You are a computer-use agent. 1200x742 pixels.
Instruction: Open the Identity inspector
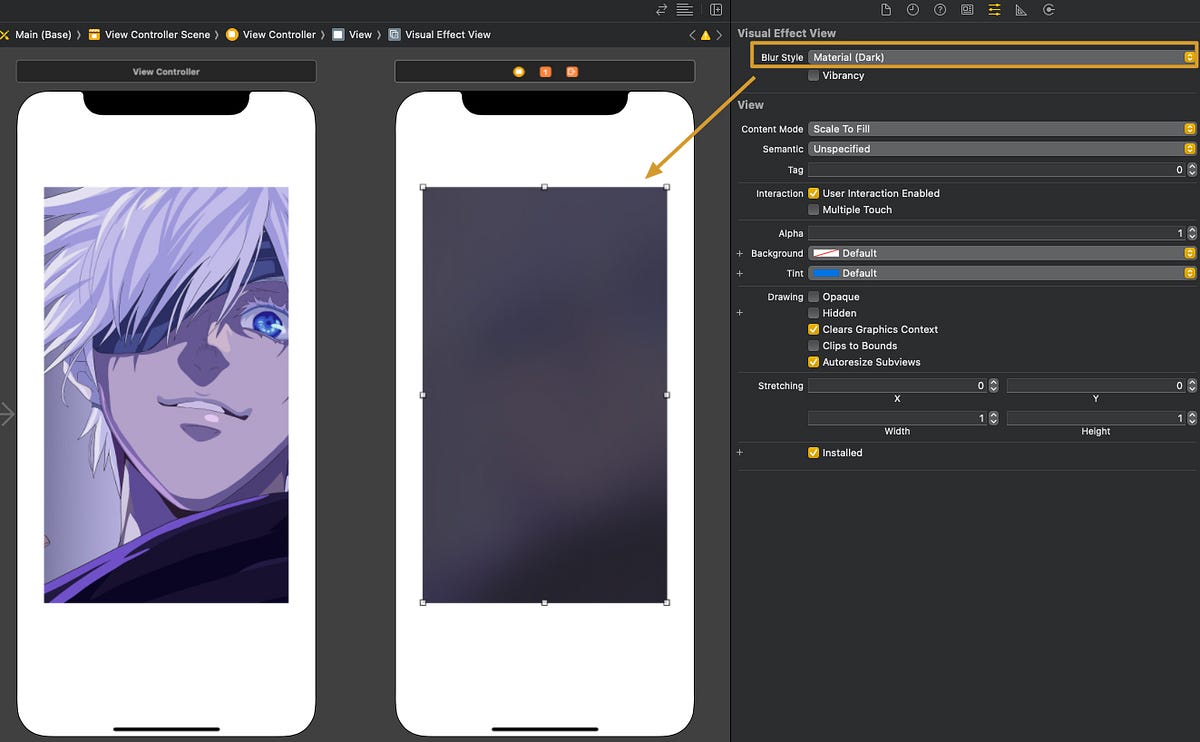point(968,10)
